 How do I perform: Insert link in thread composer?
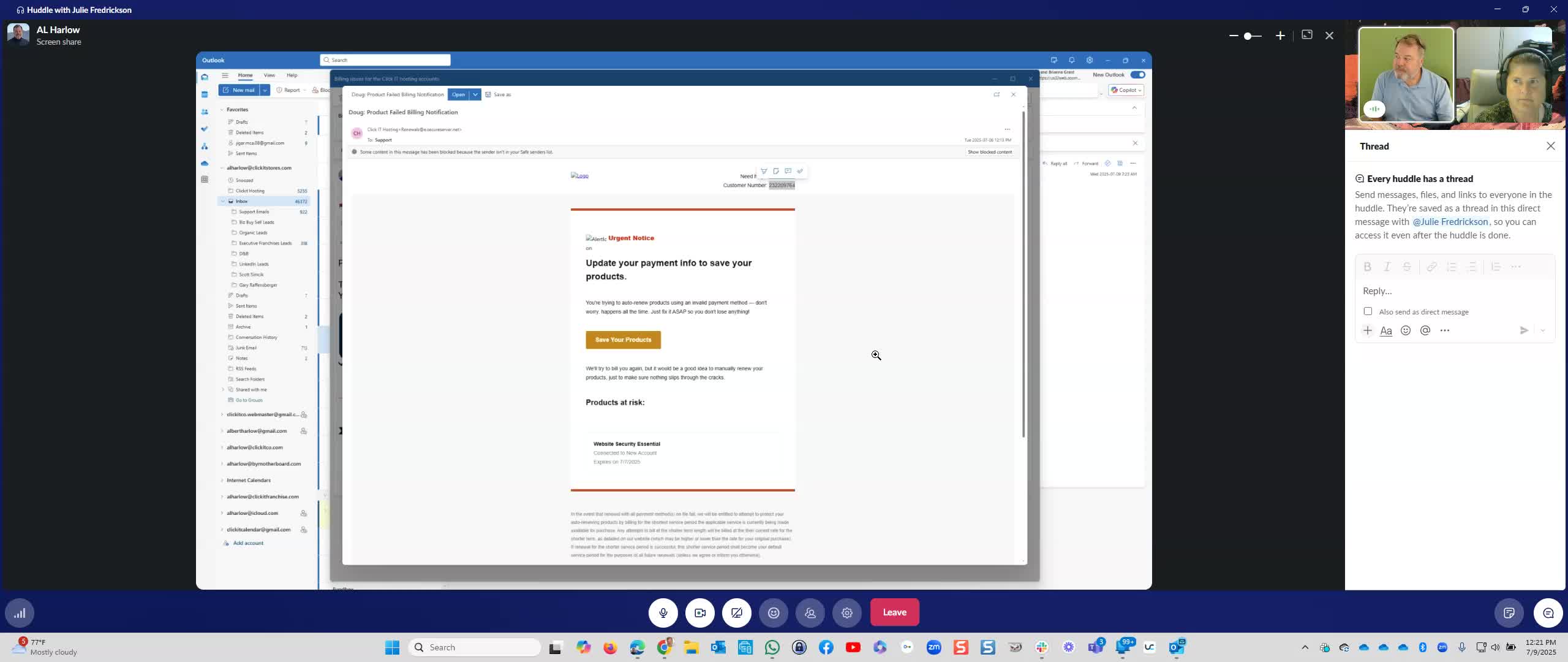tap(1431, 267)
